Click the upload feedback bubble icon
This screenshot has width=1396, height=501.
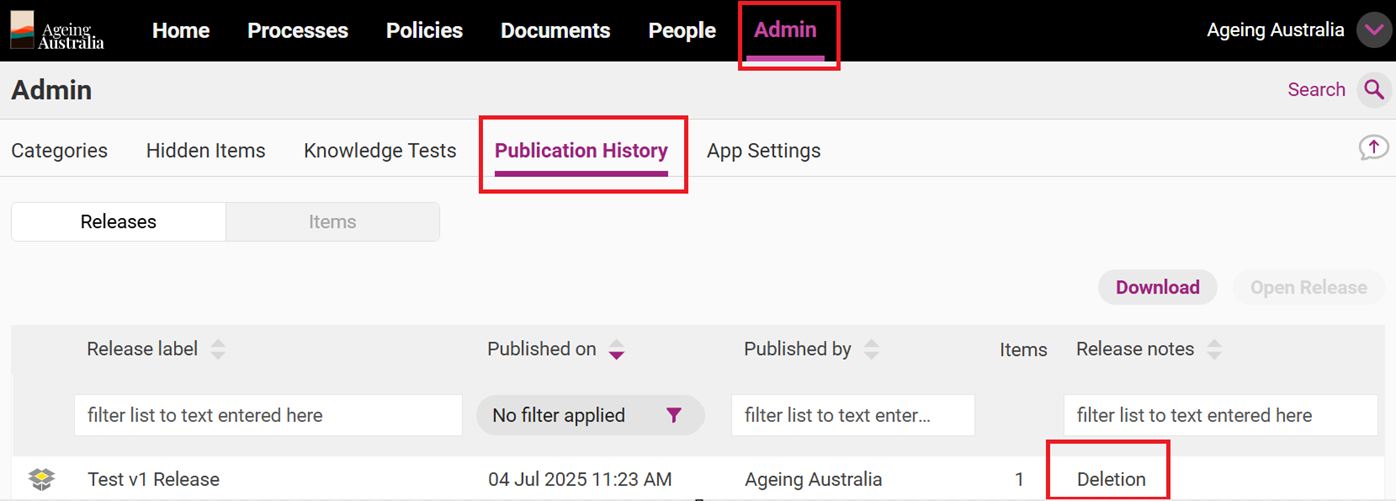pyautogui.click(x=1373, y=148)
